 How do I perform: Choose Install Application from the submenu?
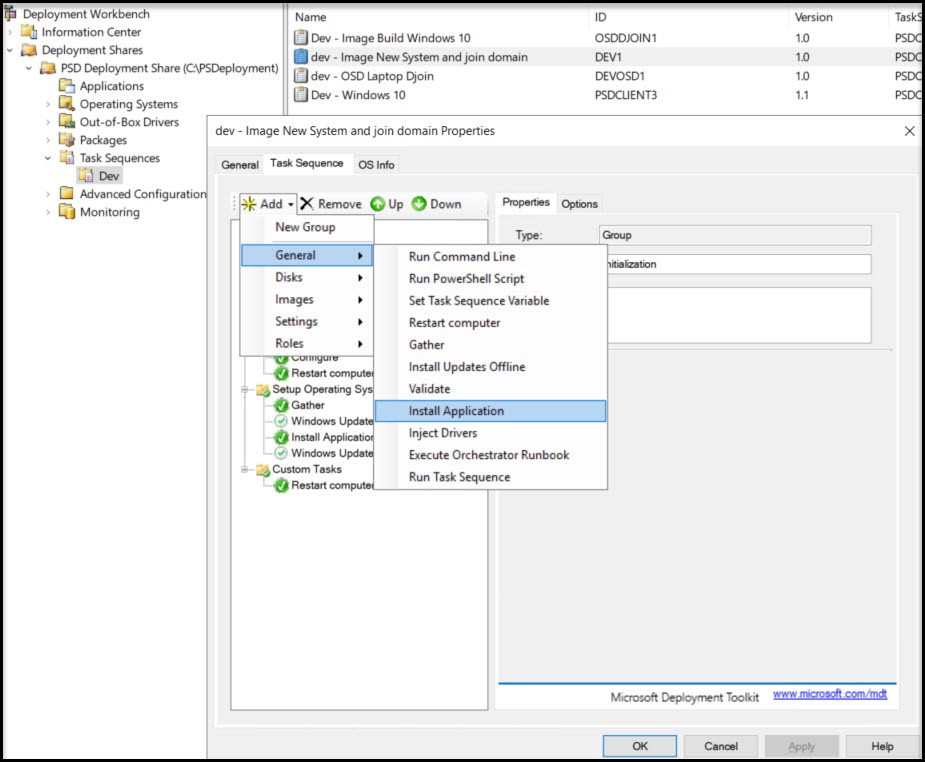(456, 411)
